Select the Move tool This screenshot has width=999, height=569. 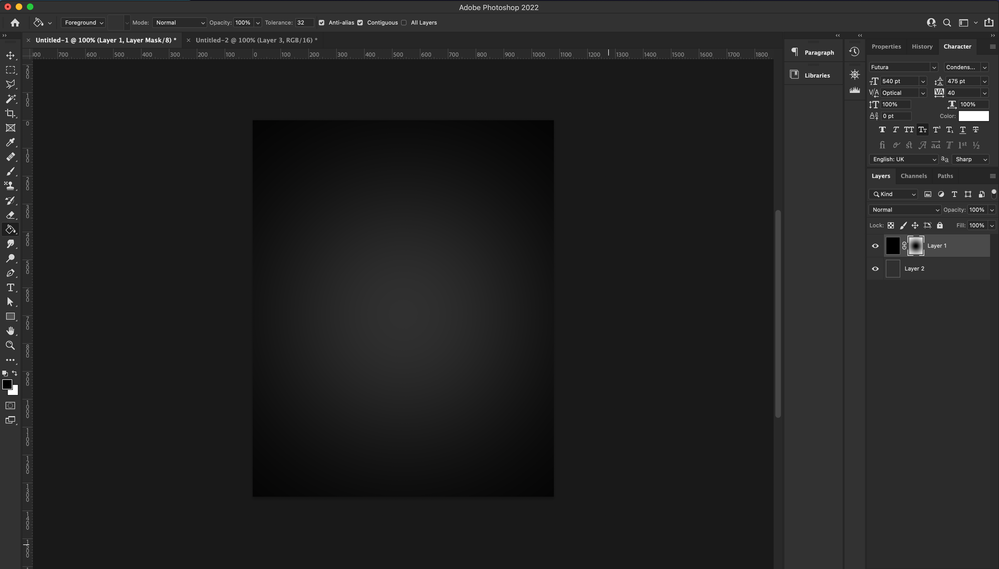coord(10,55)
